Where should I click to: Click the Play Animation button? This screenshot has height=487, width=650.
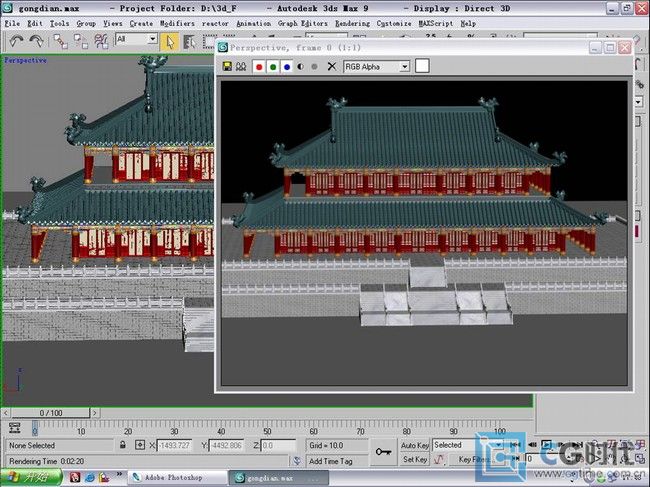(547, 445)
